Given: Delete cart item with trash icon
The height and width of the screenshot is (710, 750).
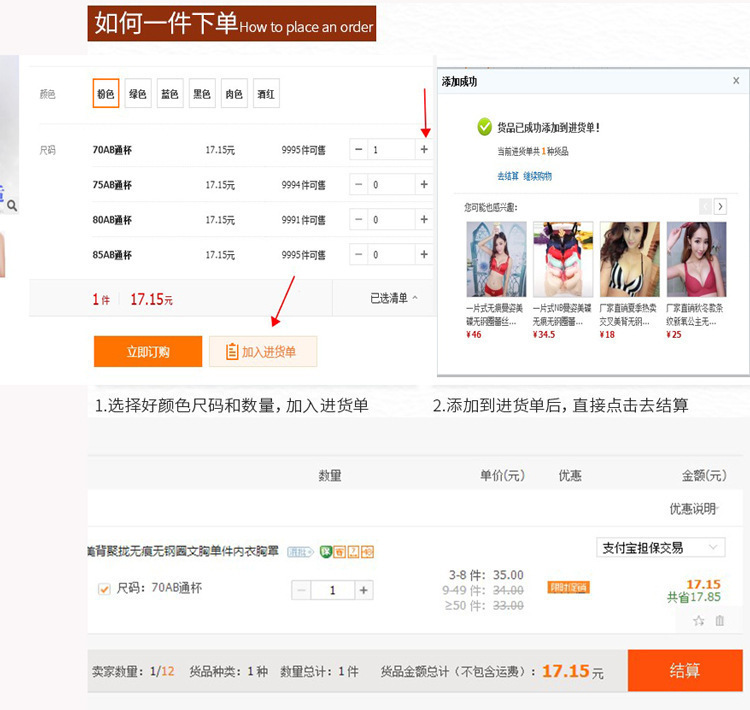Looking at the screenshot, I should pos(719,621).
